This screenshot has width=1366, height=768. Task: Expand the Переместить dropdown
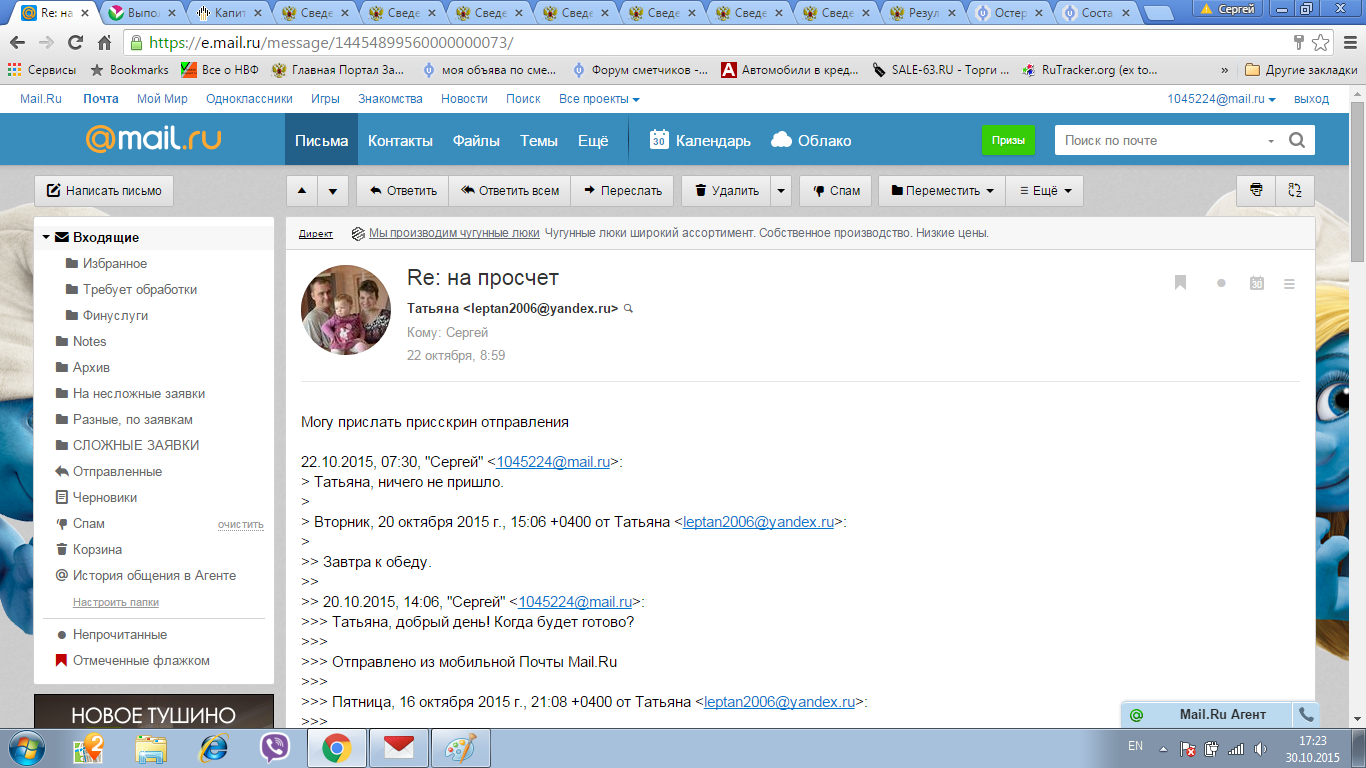coord(941,191)
